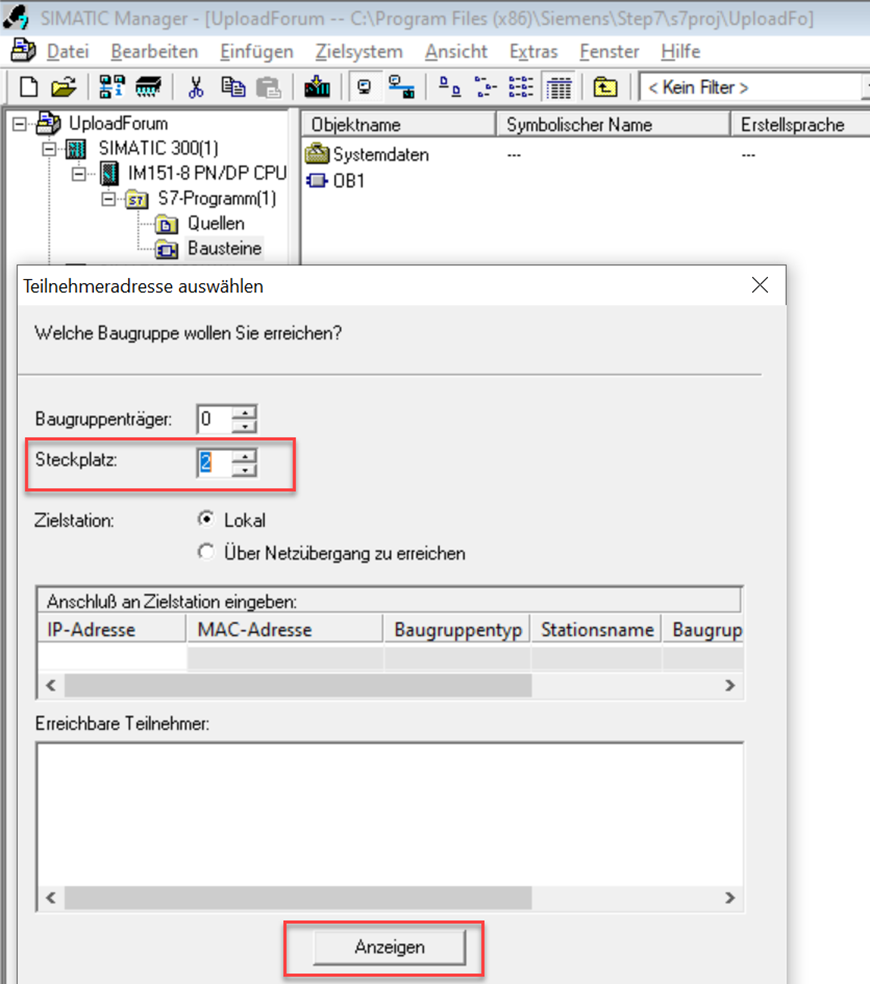Click the Copy toolbar icon

(233, 87)
